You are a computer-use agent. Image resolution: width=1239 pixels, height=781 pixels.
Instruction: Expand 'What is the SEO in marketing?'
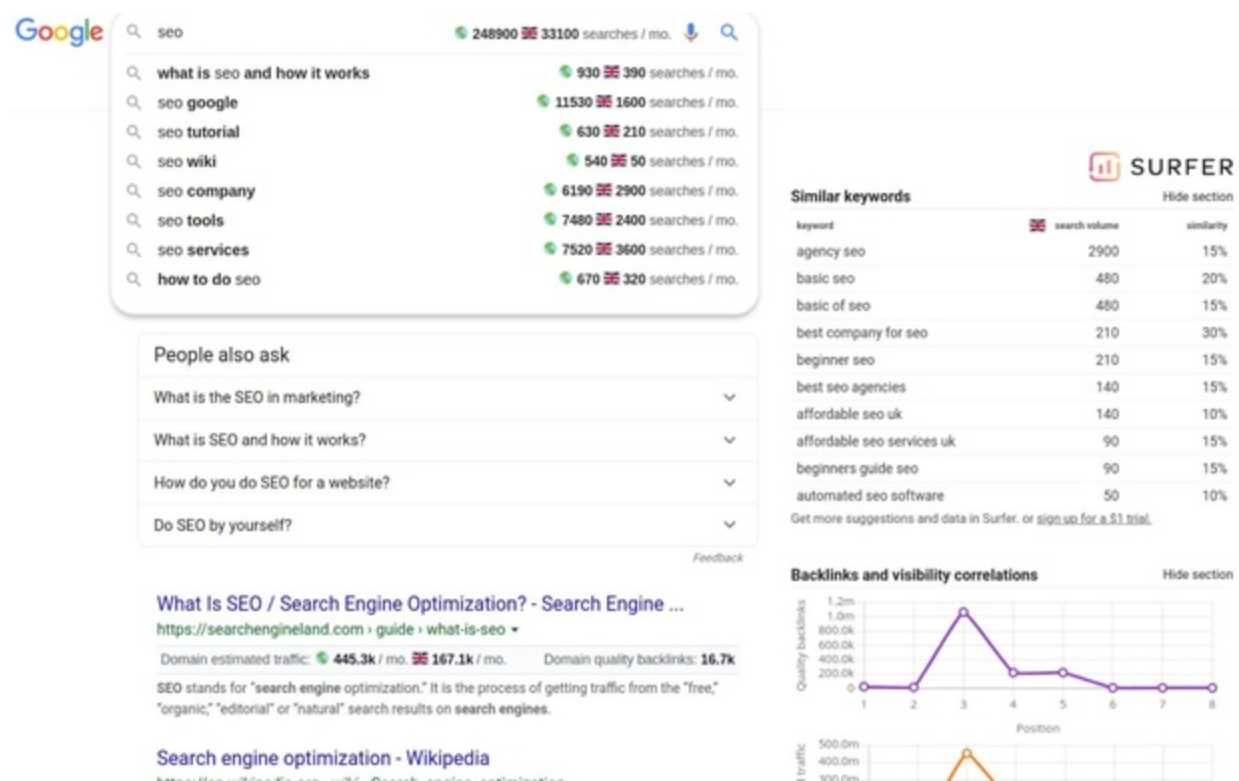point(729,398)
